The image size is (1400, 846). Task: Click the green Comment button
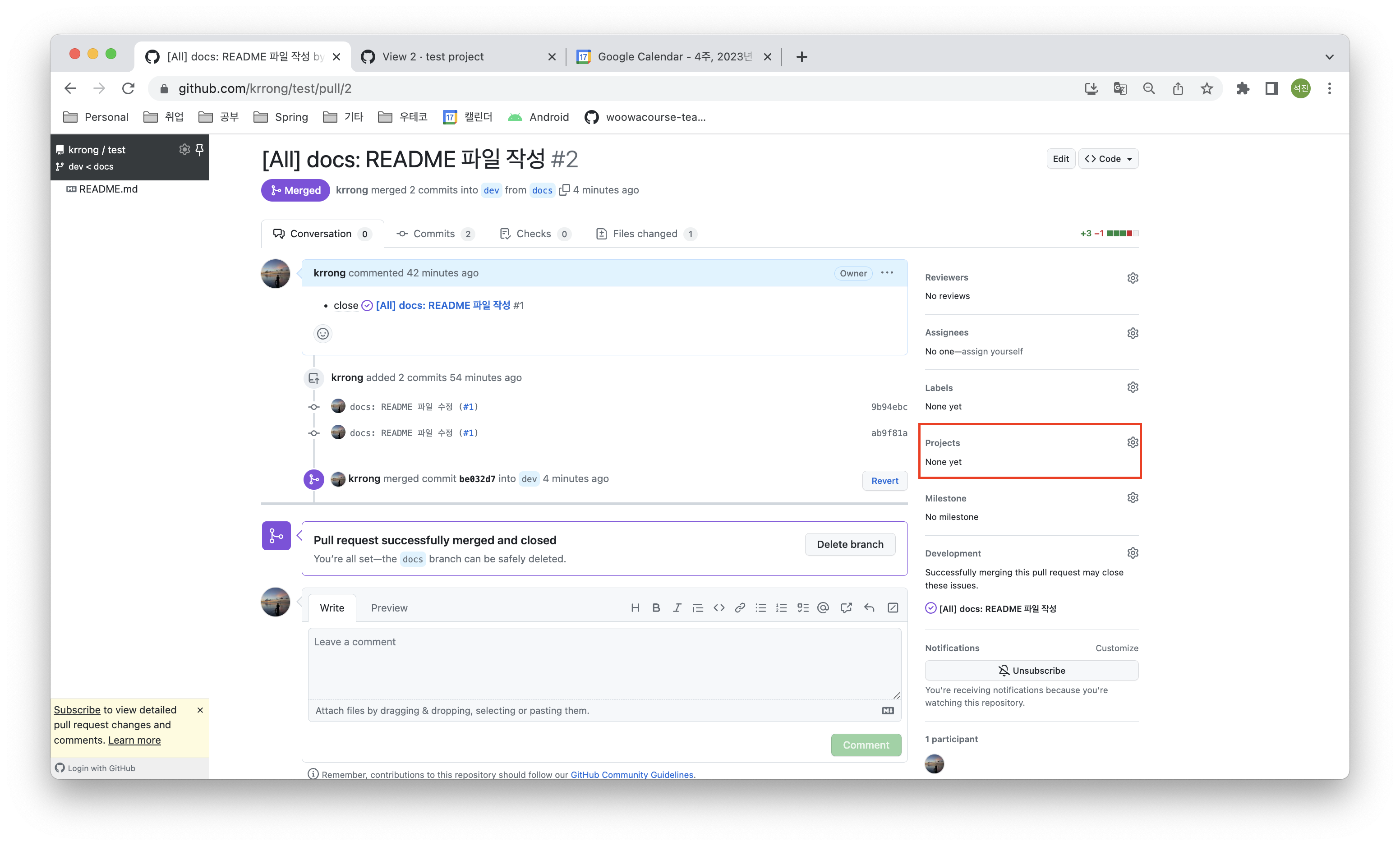pos(866,745)
